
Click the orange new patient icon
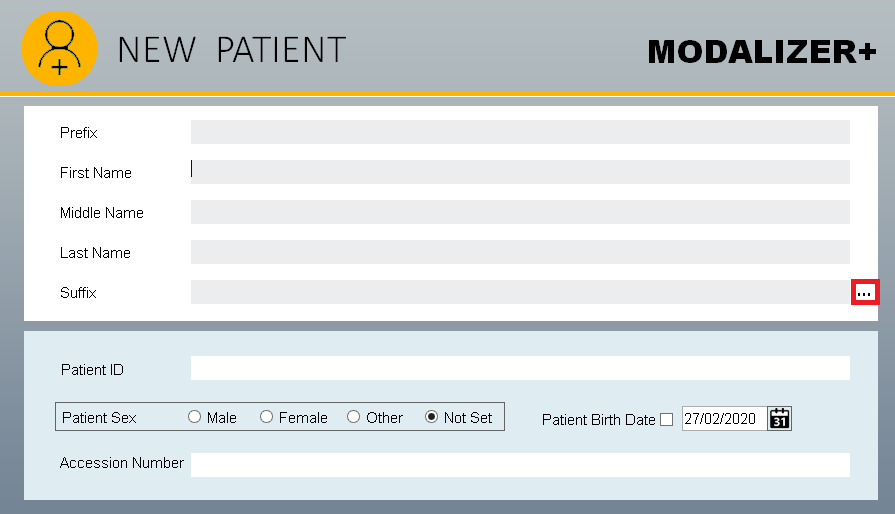[x=60, y=49]
